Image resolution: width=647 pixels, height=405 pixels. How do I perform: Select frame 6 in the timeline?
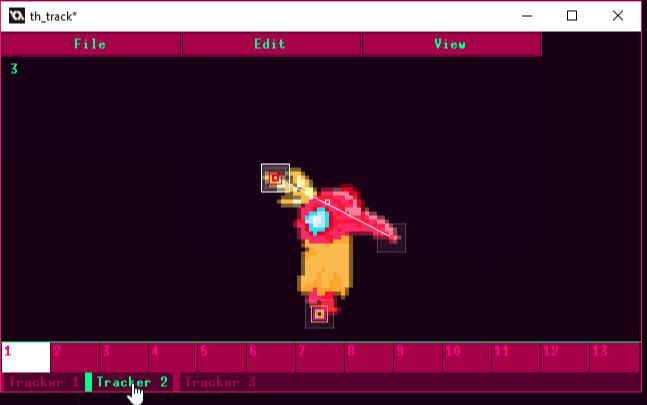(x=271, y=357)
